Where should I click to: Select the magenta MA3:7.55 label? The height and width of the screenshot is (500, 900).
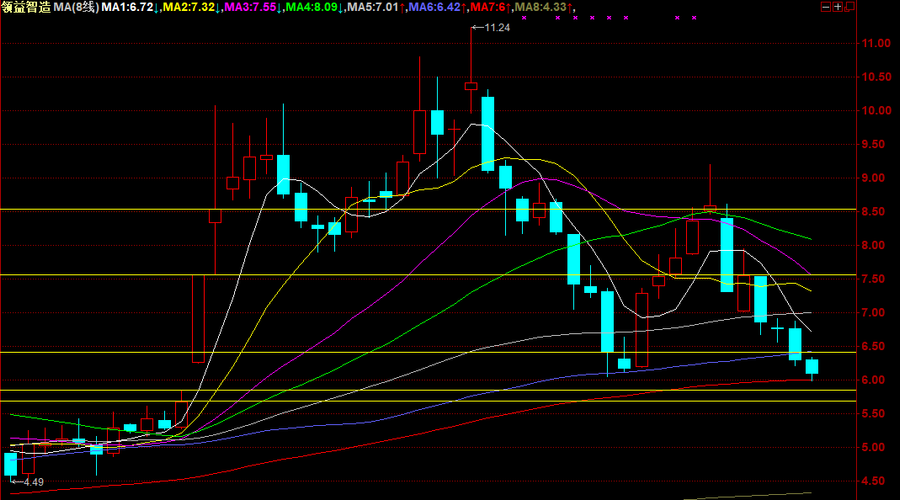(x=250, y=7)
